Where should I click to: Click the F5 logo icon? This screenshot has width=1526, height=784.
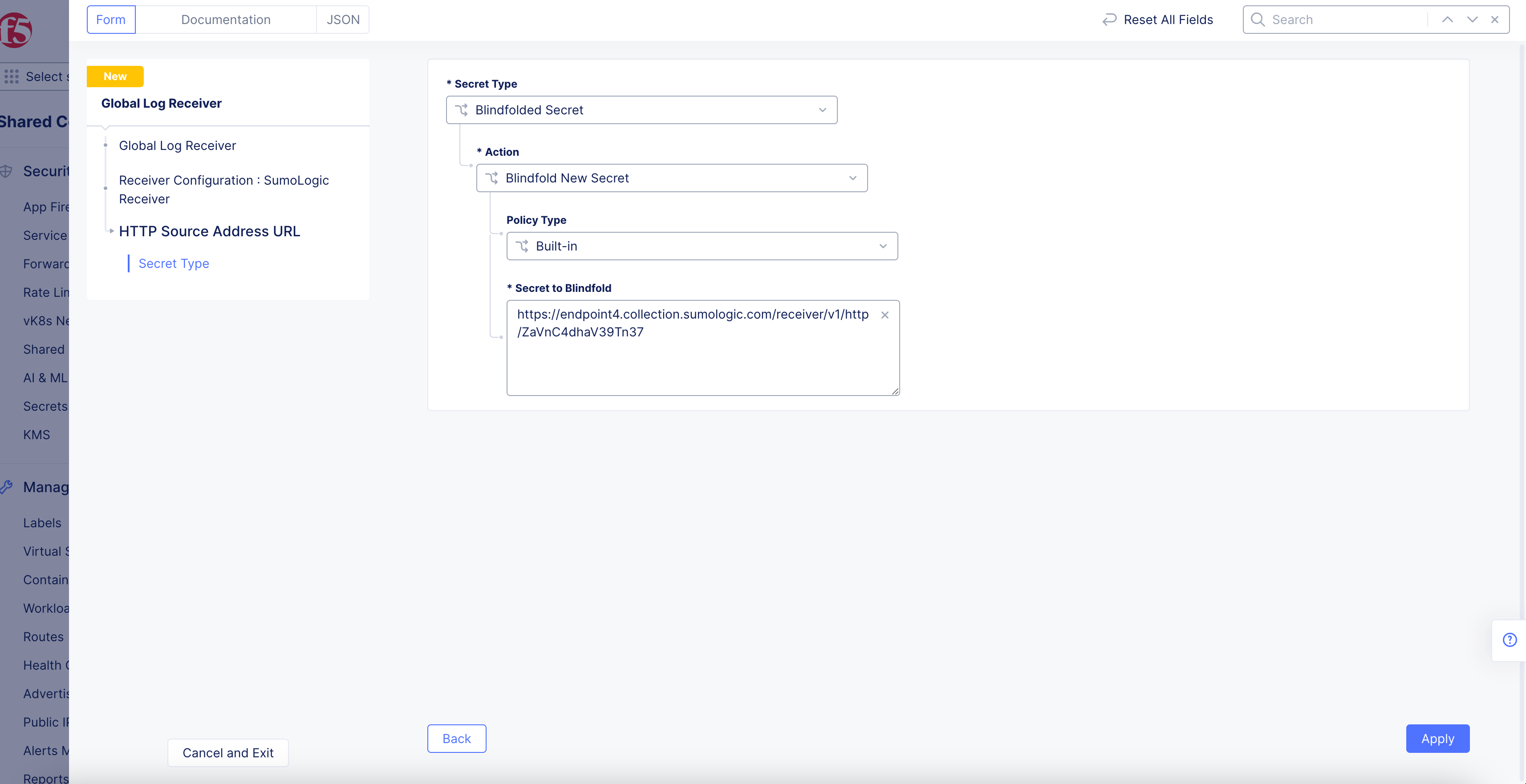pos(16,30)
